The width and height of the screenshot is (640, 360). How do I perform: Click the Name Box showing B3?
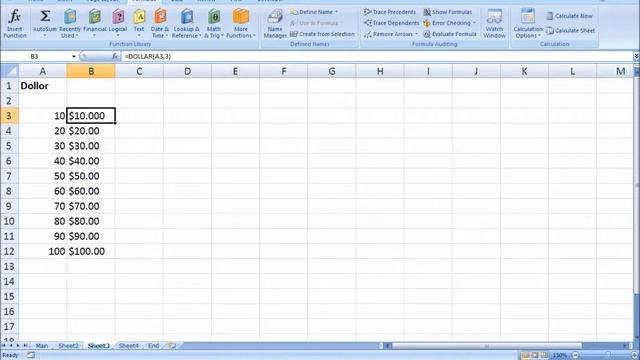[x=36, y=56]
